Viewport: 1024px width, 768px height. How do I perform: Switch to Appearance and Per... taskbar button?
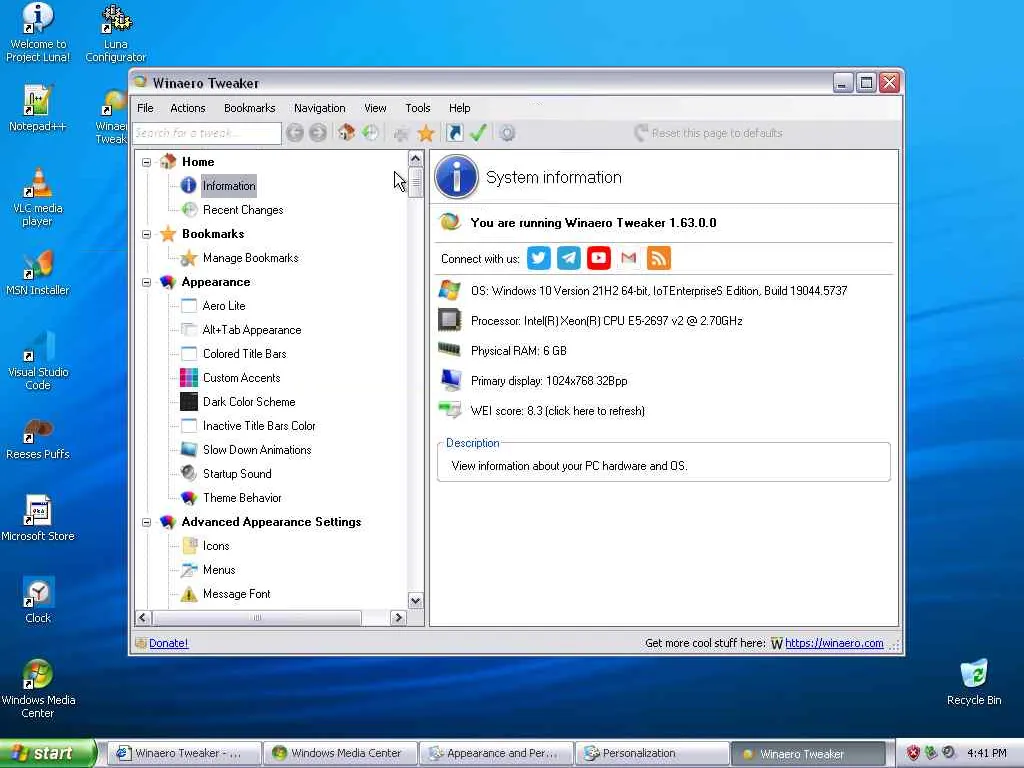[496, 753]
